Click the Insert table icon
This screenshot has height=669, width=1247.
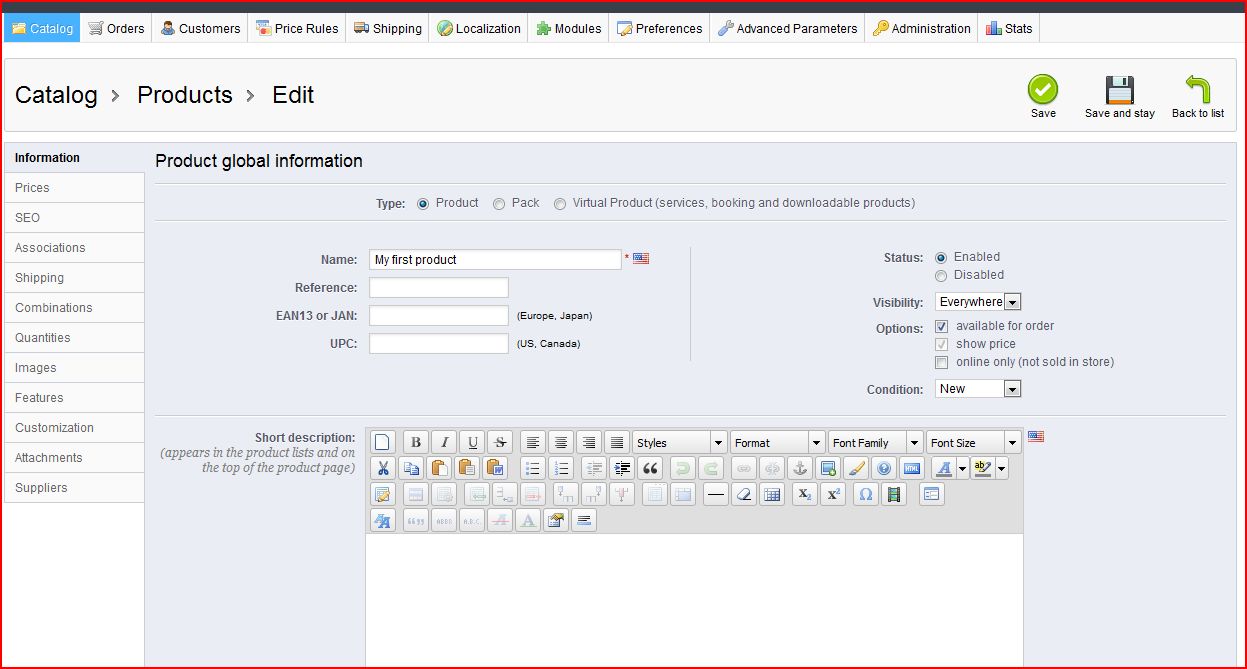(772, 494)
